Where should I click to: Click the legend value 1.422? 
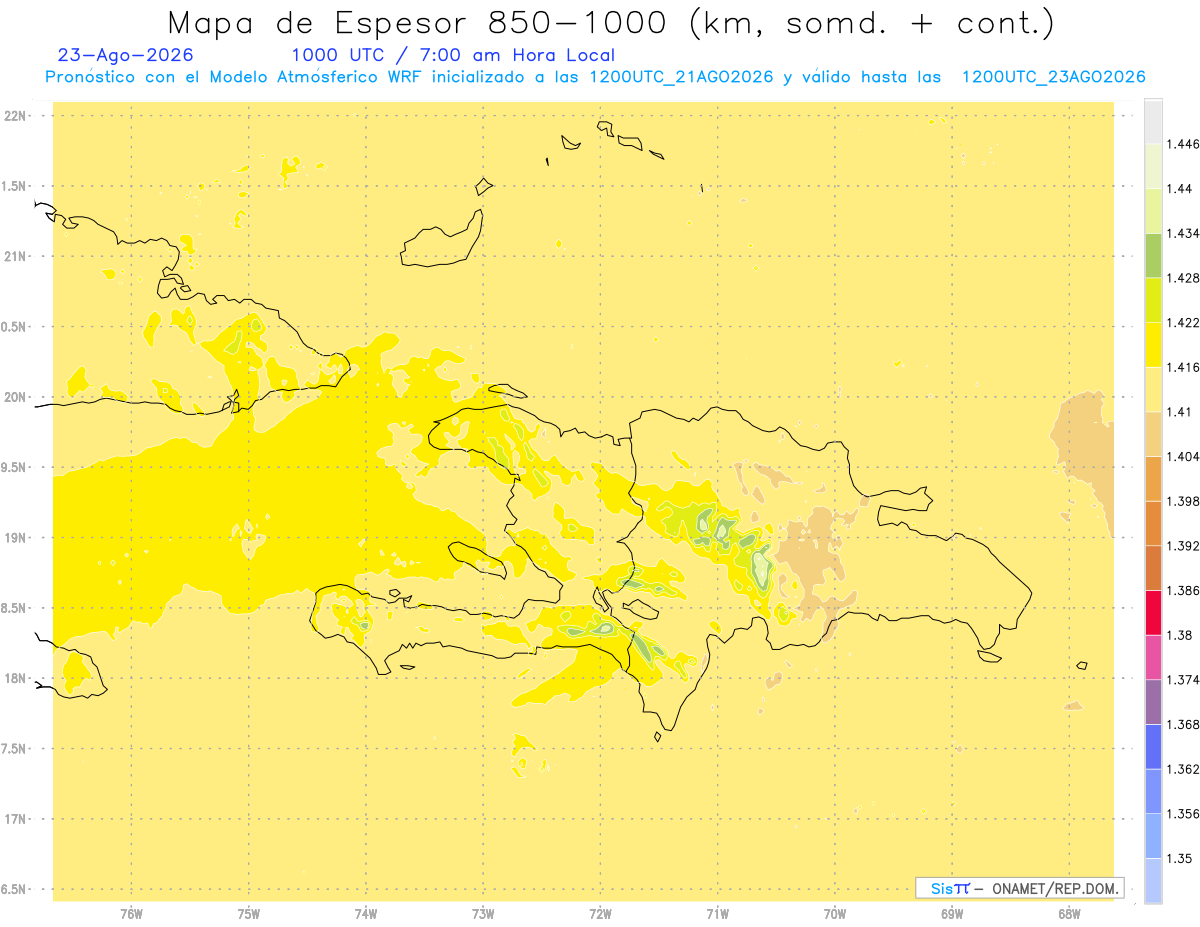tap(1185, 322)
